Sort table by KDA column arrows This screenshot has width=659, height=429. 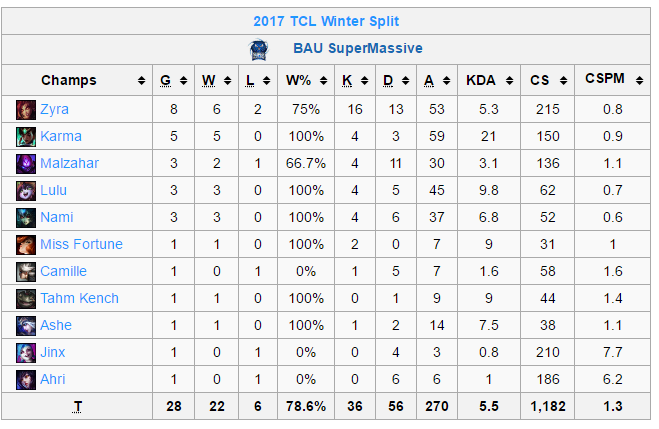tap(509, 81)
